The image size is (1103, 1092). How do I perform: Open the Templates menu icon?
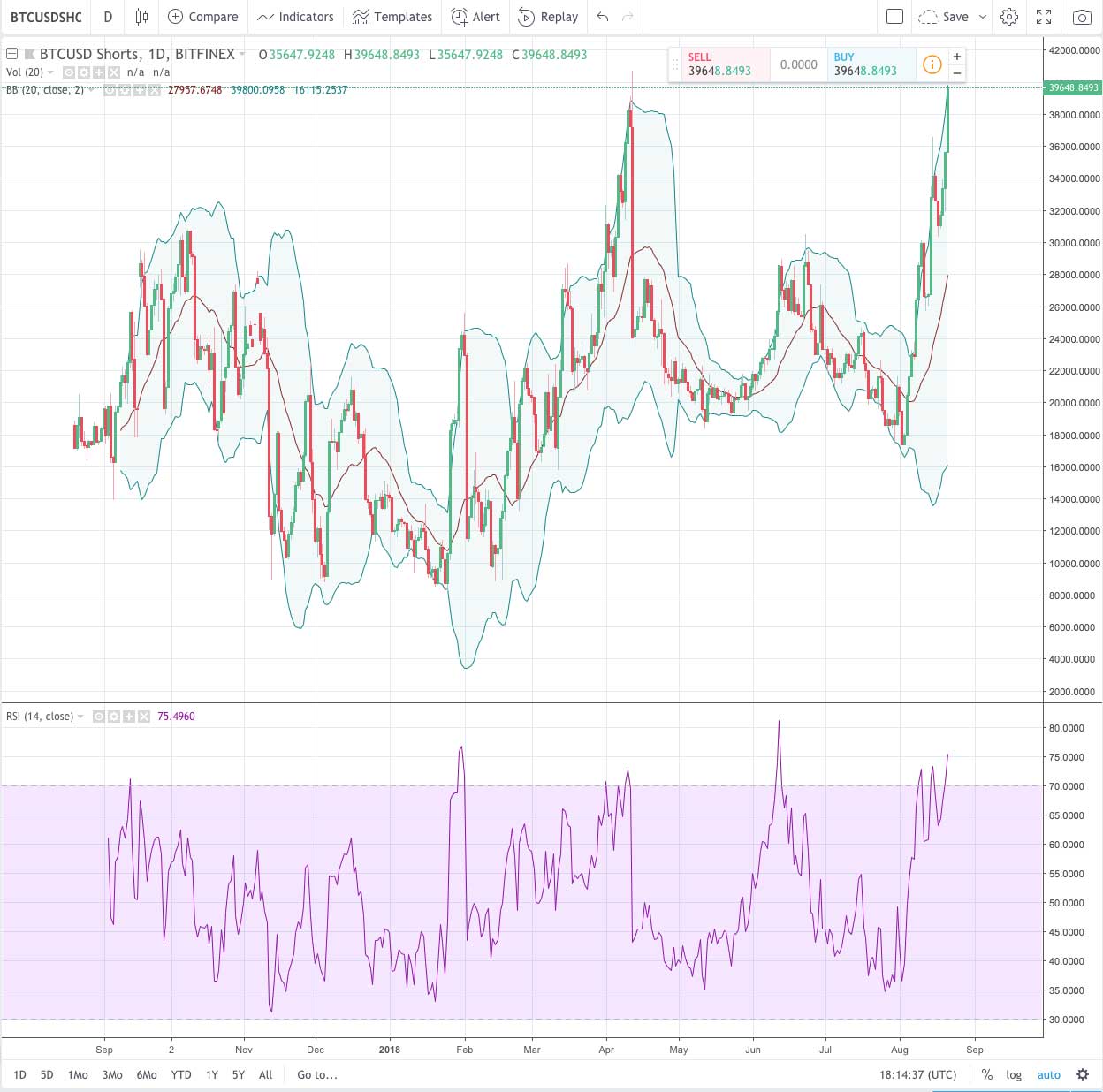click(392, 16)
